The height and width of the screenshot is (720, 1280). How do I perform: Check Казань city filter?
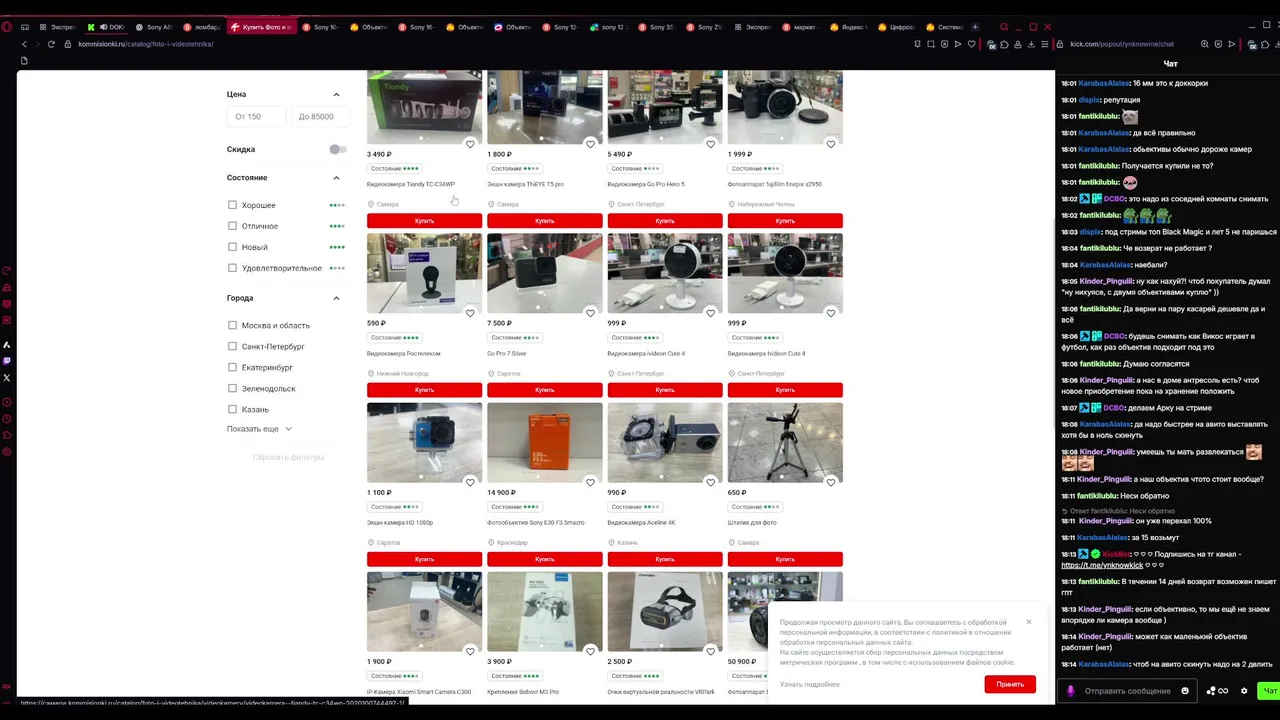(232, 409)
